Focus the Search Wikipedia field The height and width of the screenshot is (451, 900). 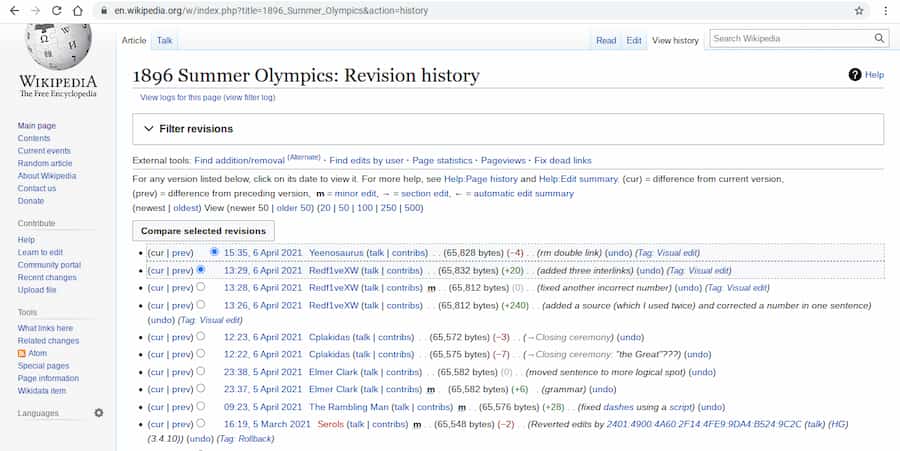(792, 38)
